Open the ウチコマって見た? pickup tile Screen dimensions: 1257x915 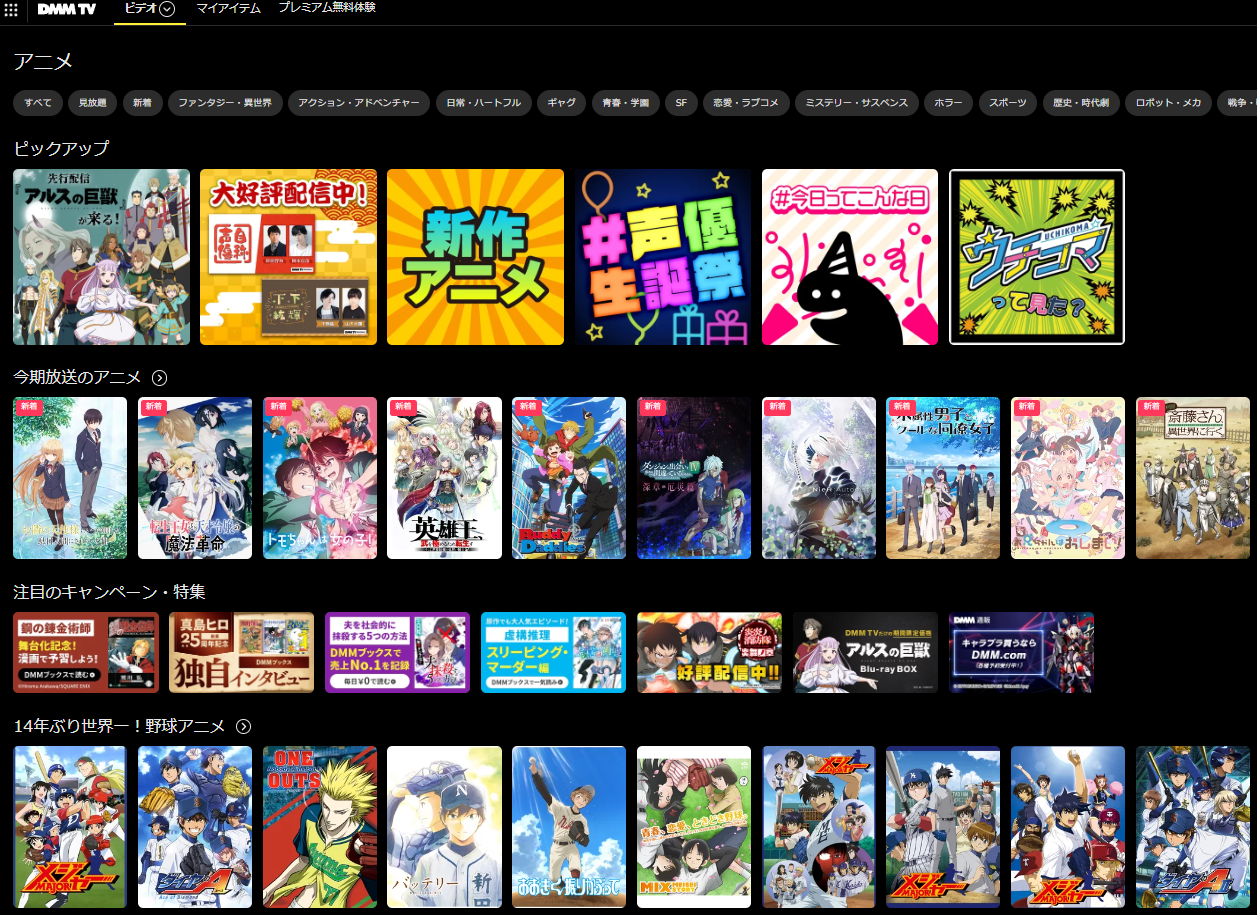1037,257
